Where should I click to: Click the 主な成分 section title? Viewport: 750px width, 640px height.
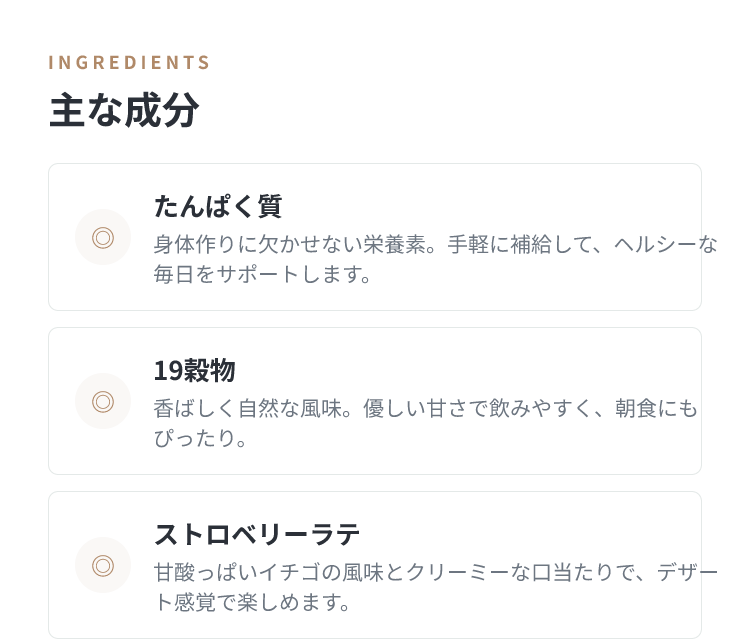124,111
